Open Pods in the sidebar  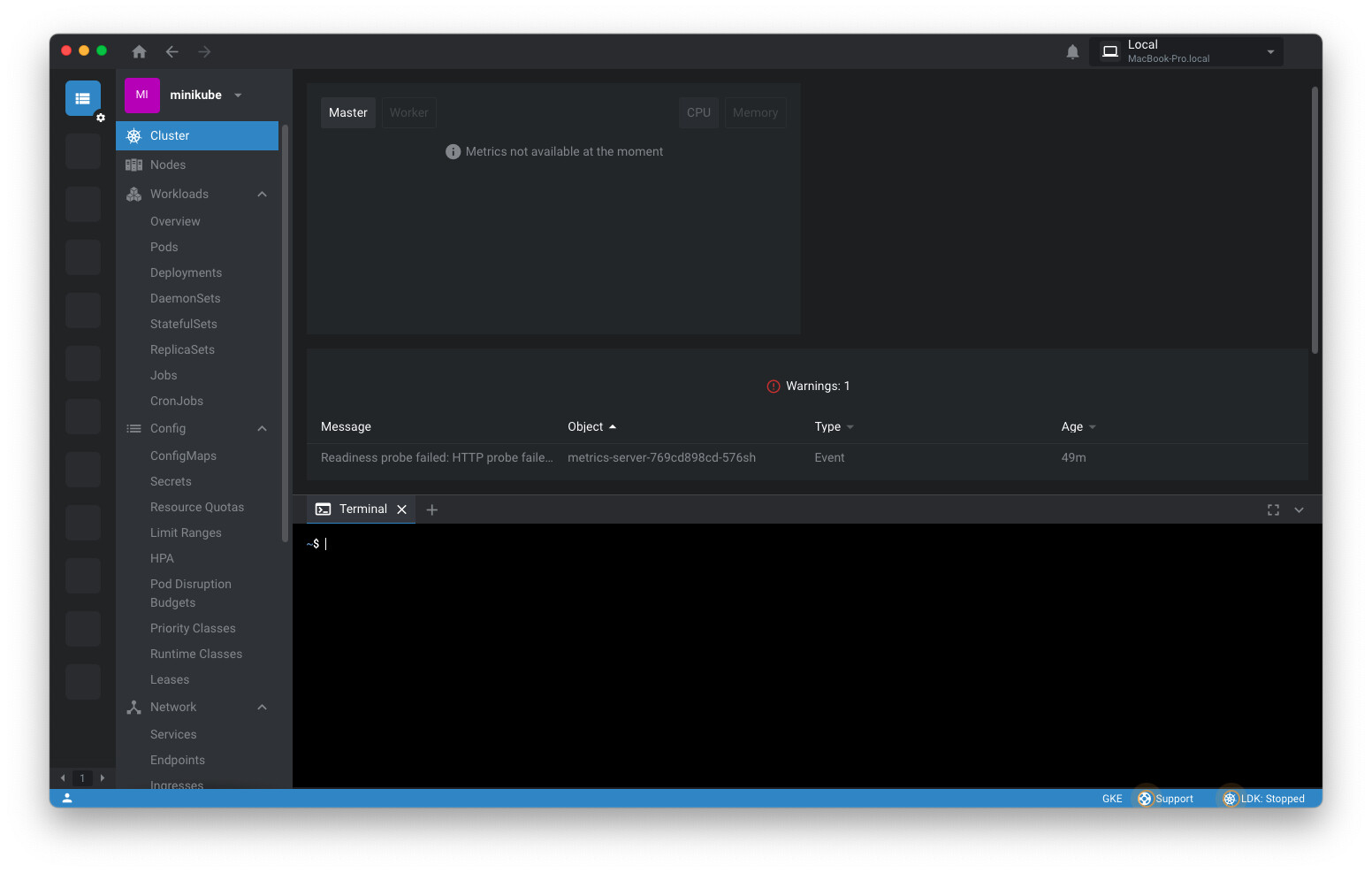(164, 247)
